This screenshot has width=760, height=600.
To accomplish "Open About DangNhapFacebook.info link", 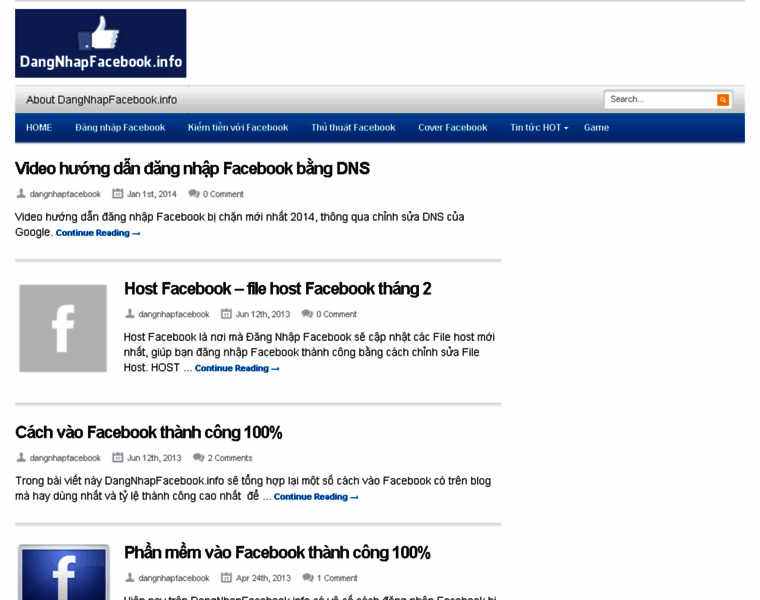I will (x=101, y=100).
